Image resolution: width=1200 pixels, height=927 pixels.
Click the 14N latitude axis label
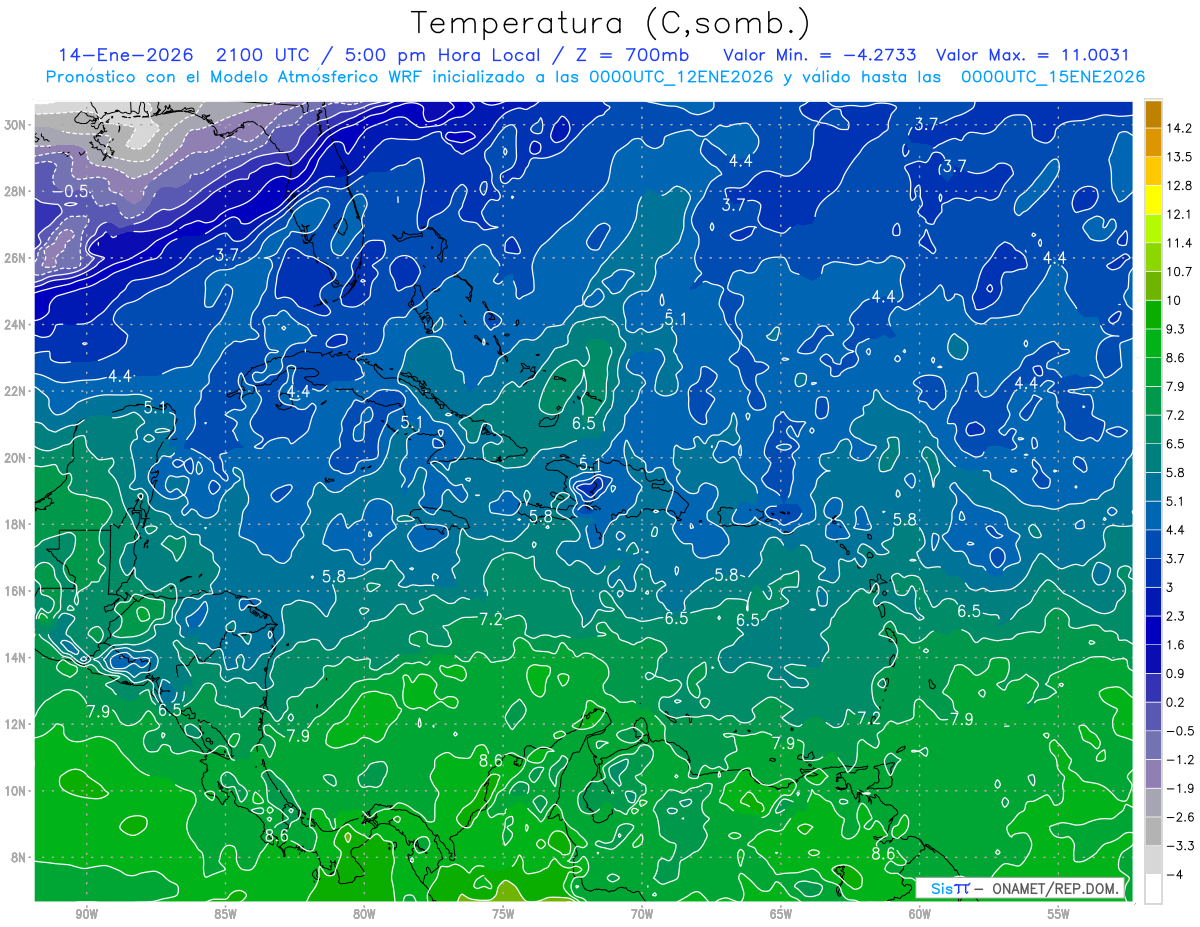16,657
